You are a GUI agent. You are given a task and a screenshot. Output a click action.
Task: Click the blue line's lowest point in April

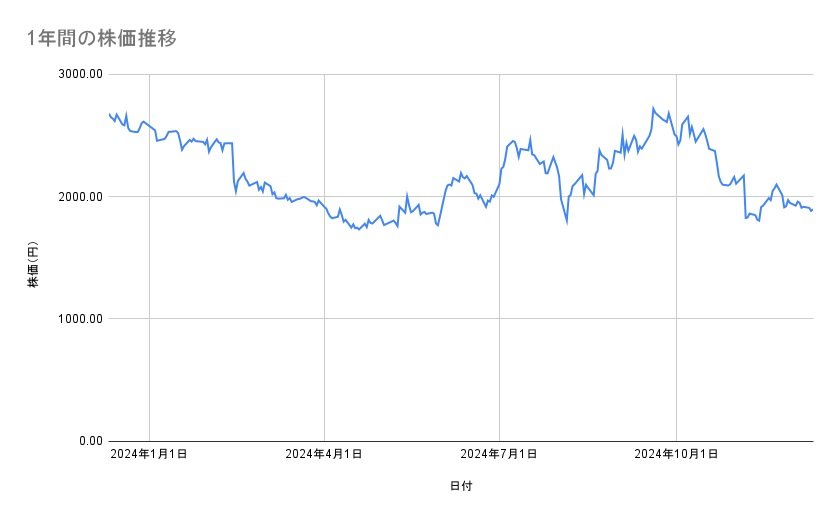click(357, 230)
